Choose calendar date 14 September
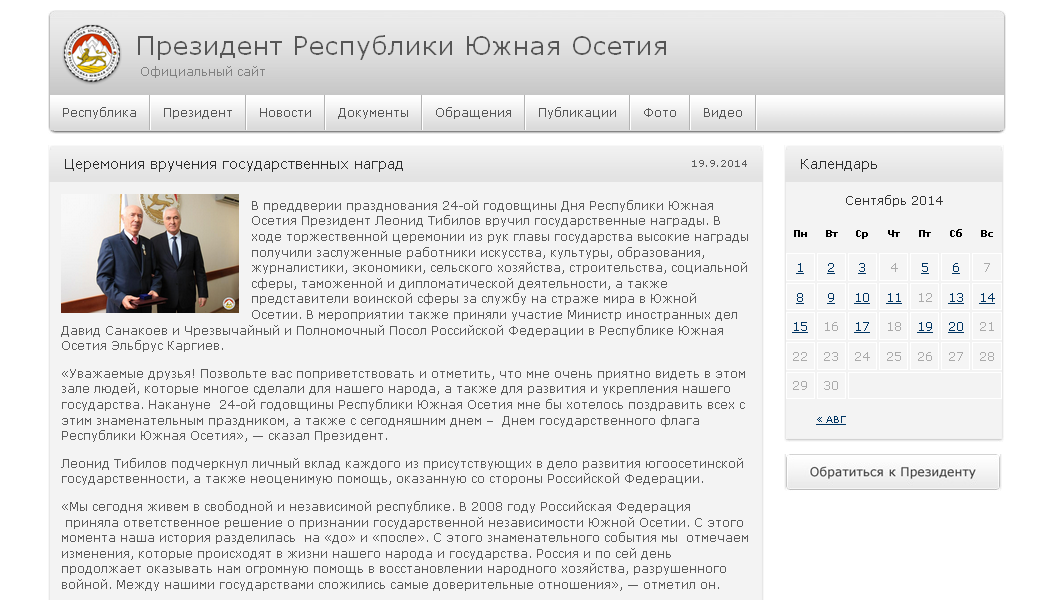Viewport: 1063px width, 600px height. coord(987,298)
